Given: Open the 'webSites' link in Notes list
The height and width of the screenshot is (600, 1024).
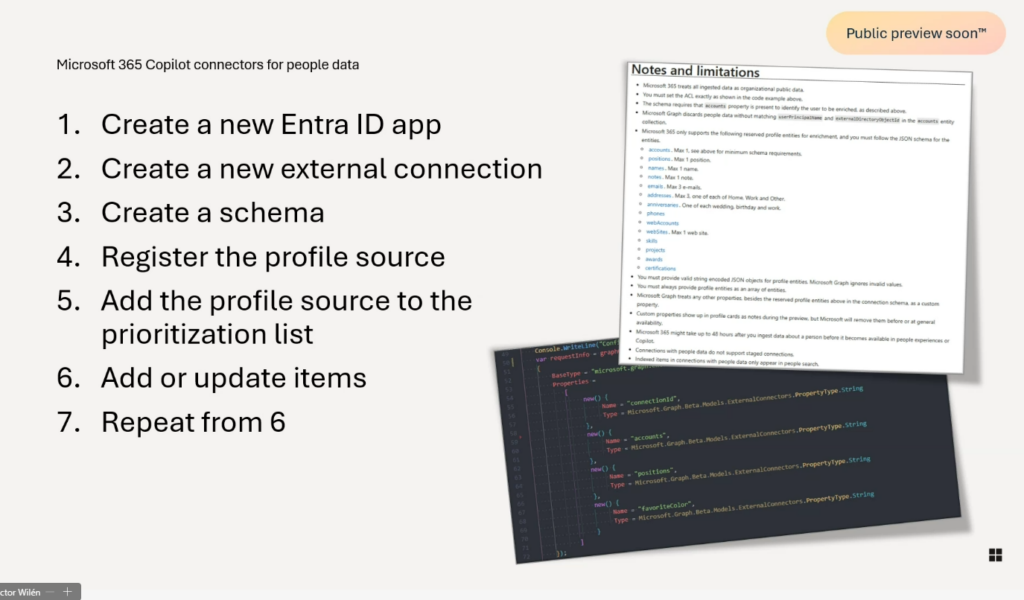Looking at the screenshot, I should 657,232.
